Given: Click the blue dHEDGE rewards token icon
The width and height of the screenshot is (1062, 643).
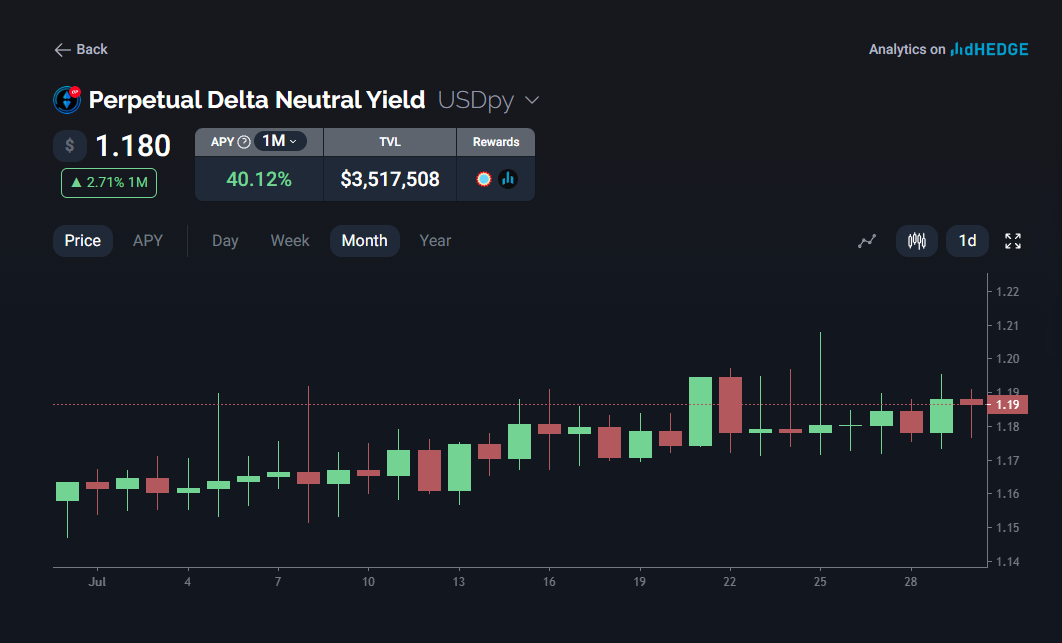Looking at the screenshot, I should click(508, 179).
